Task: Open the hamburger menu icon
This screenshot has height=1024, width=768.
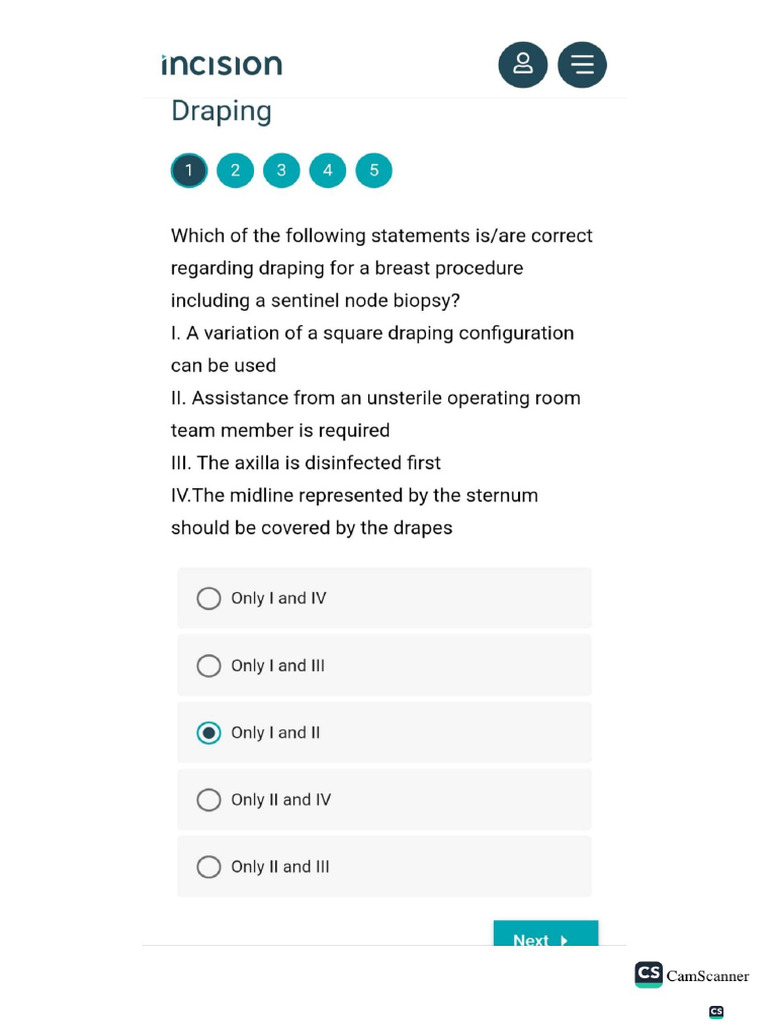Action: [x=582, y=65]
